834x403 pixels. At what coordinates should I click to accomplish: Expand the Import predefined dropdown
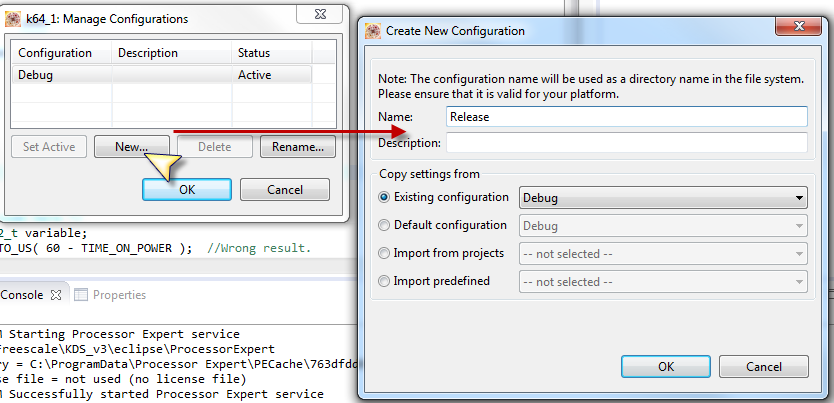coord(663,282)
